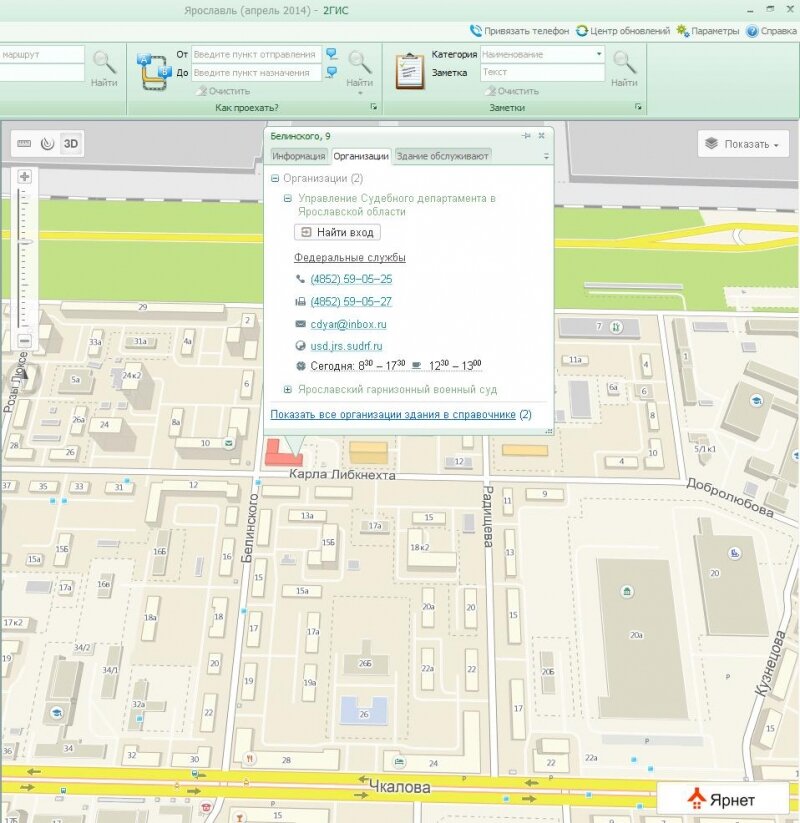The image size is (800, 823).
Task: Zoom out with the minus button
Action: point(24,341)
